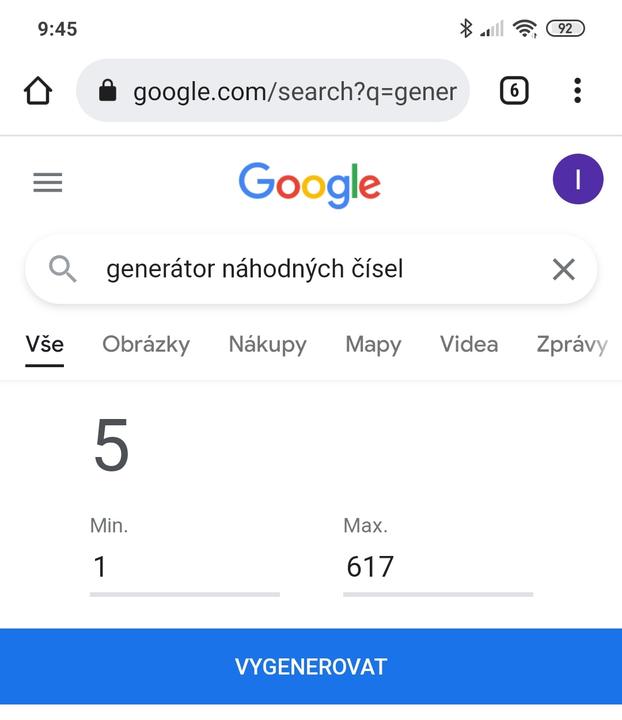This screenshot has height=720, width=622.
Task: Open the tab switcher showing 6 tabs
Action: [x=513, y=91]
